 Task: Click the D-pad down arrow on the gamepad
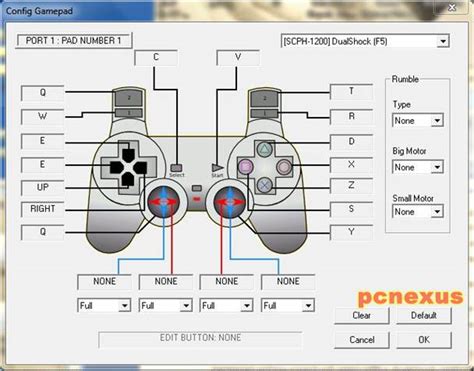click(x=128, y=179)
